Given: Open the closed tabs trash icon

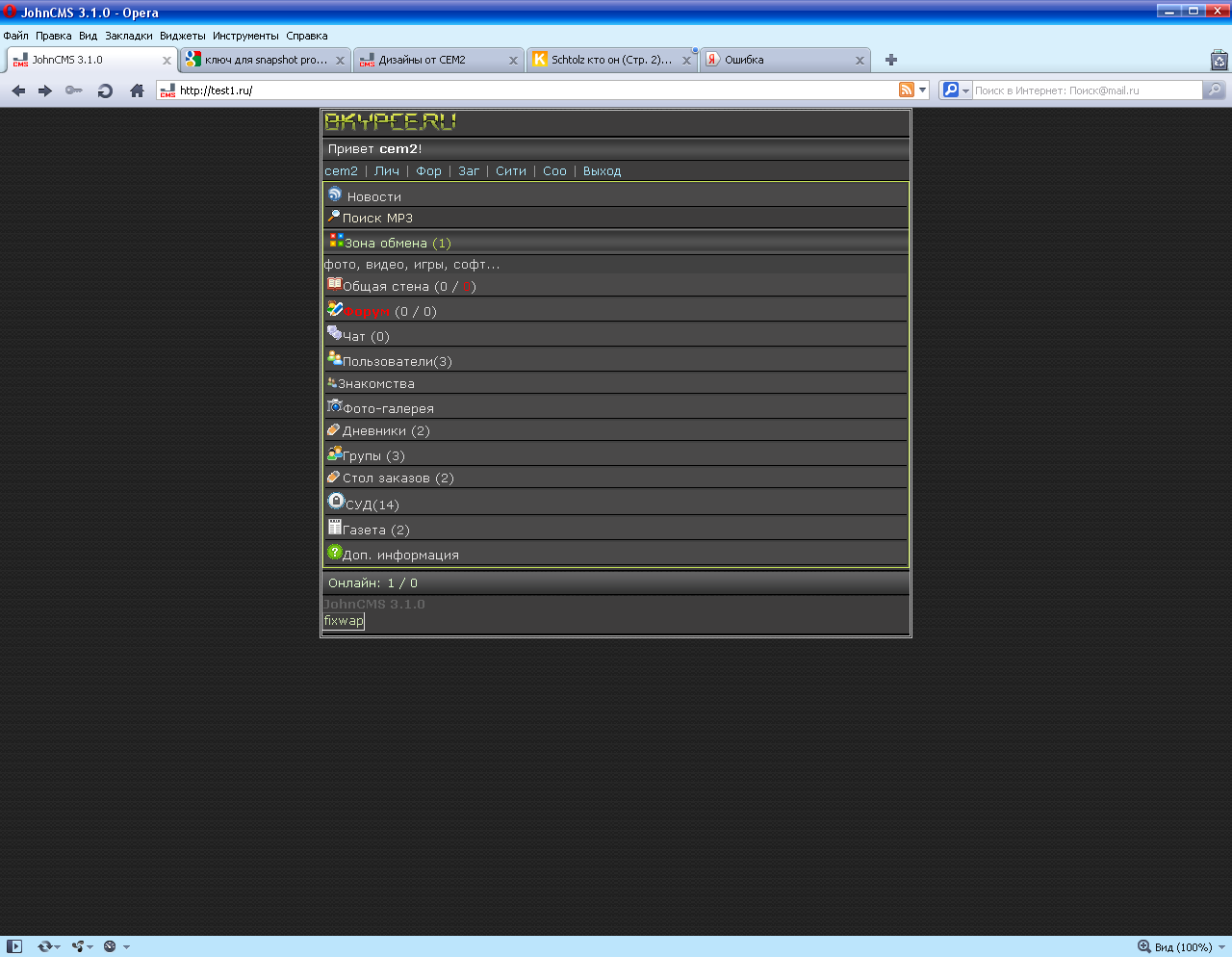Looking at the screenshot, I should pyautogui.click(x=1219, y=61).
